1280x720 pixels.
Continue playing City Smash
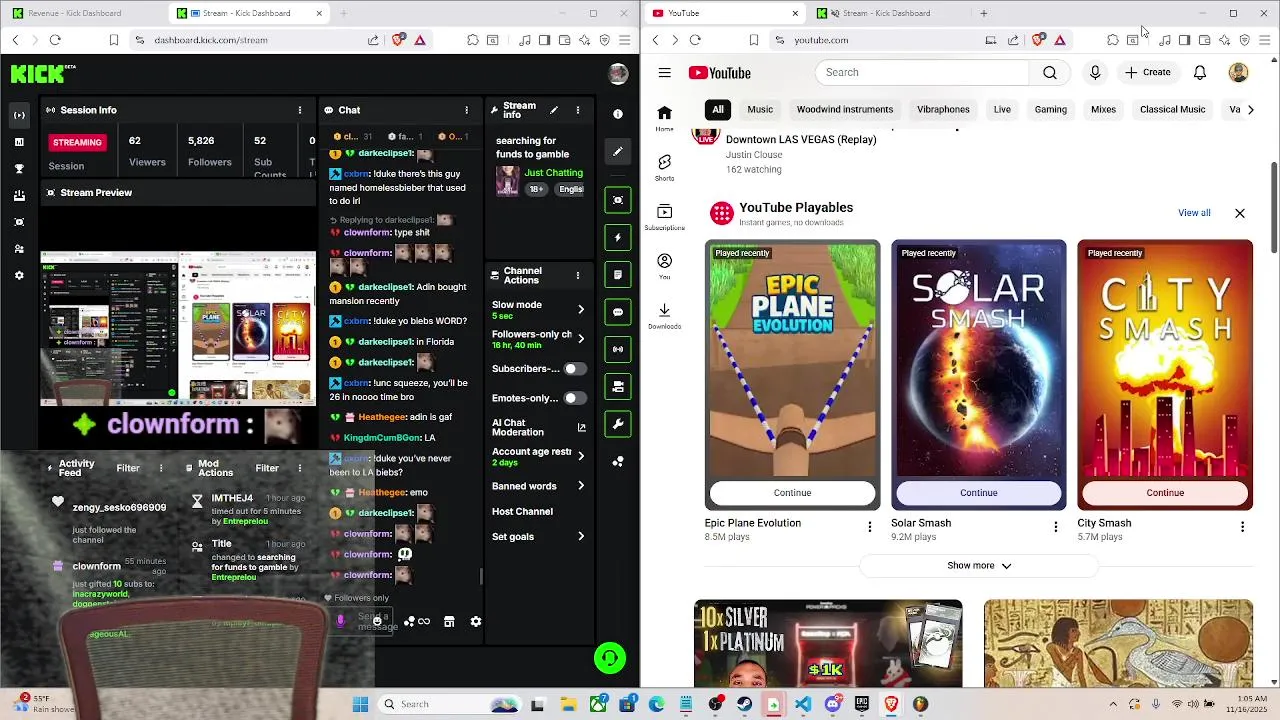point(1165,492)
